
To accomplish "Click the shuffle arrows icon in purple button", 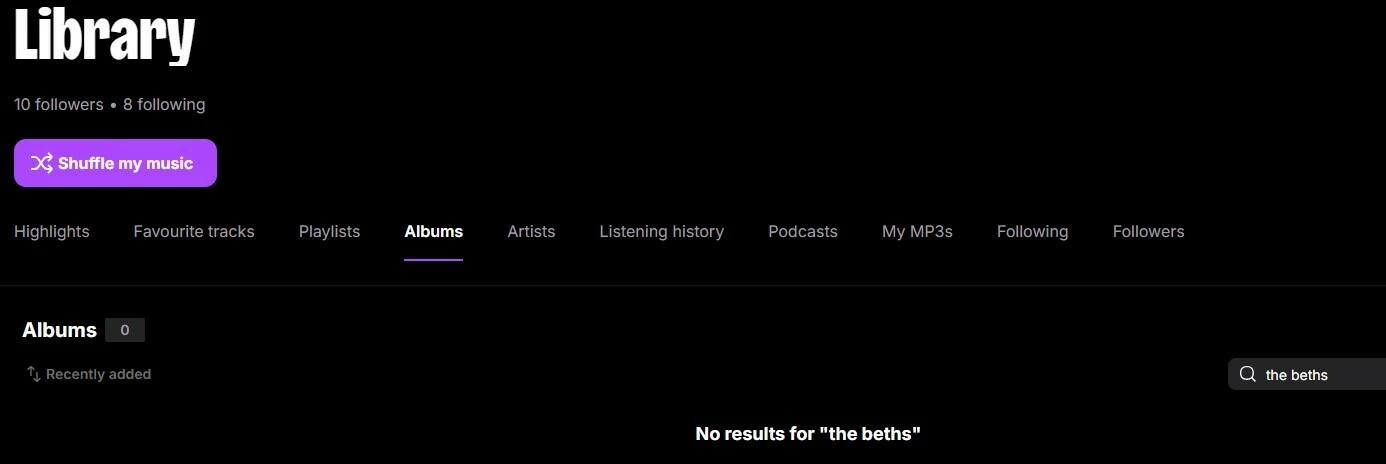I will [41, 163].
